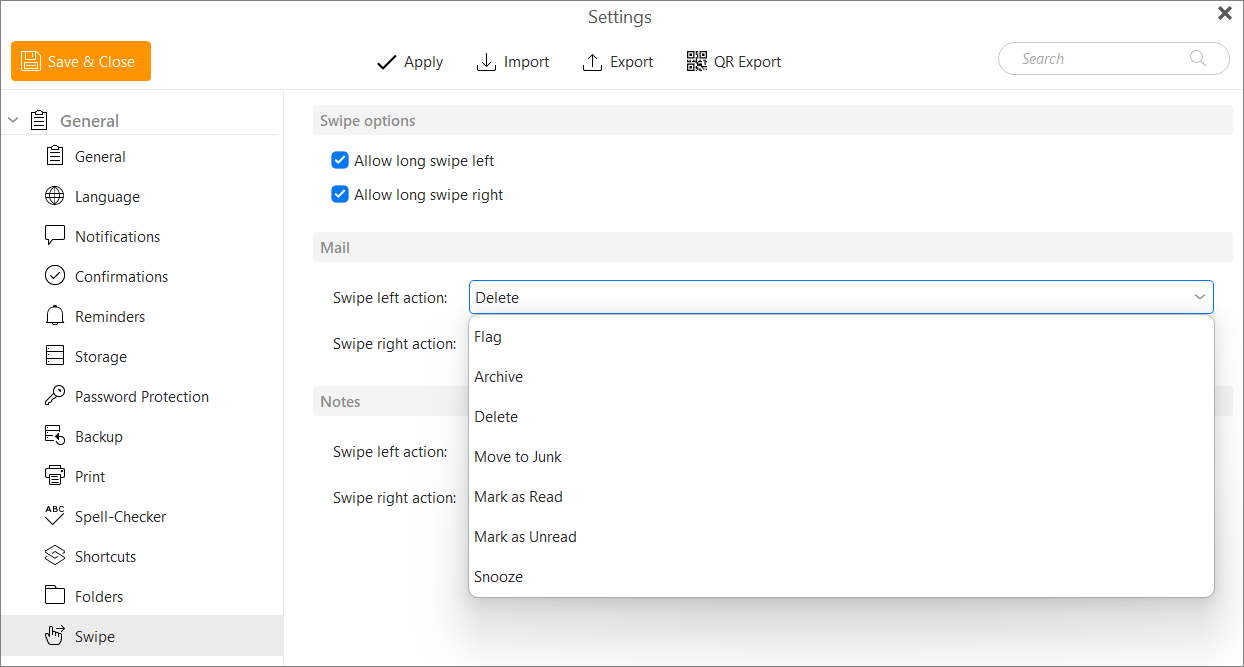This screenshot has width=1244, height=667.
Task: Click the Password Protection key icon
Action: tap(55, 396)
